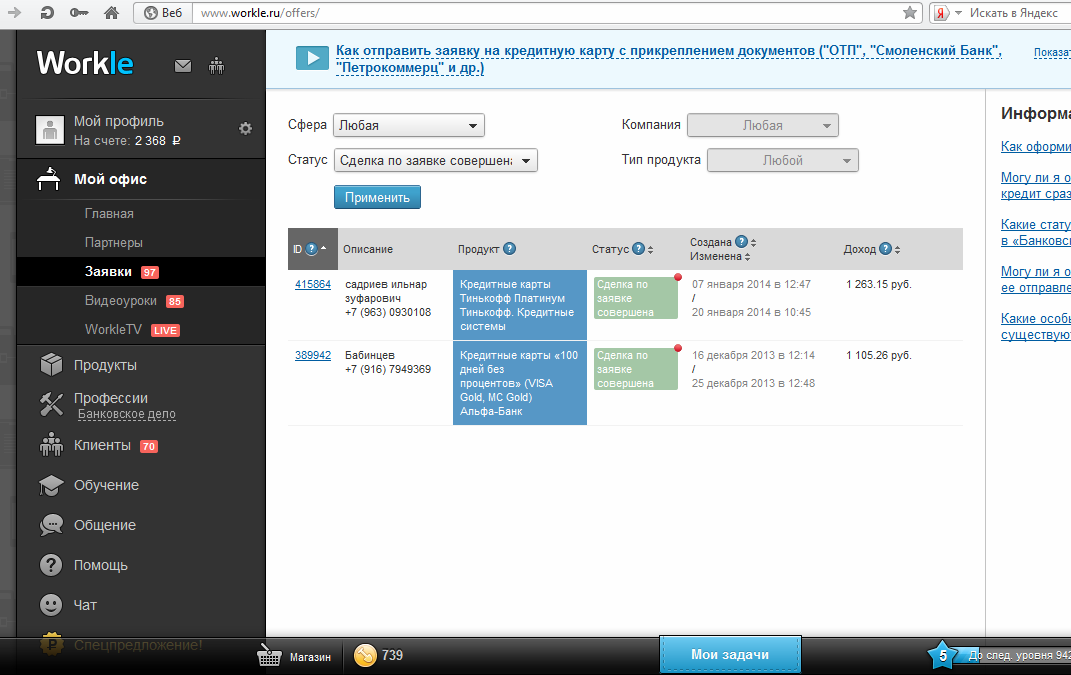Open messages envelope icon near Workle logo
The width and height of the screenshot is (1071, 675).
click(182, 66)
